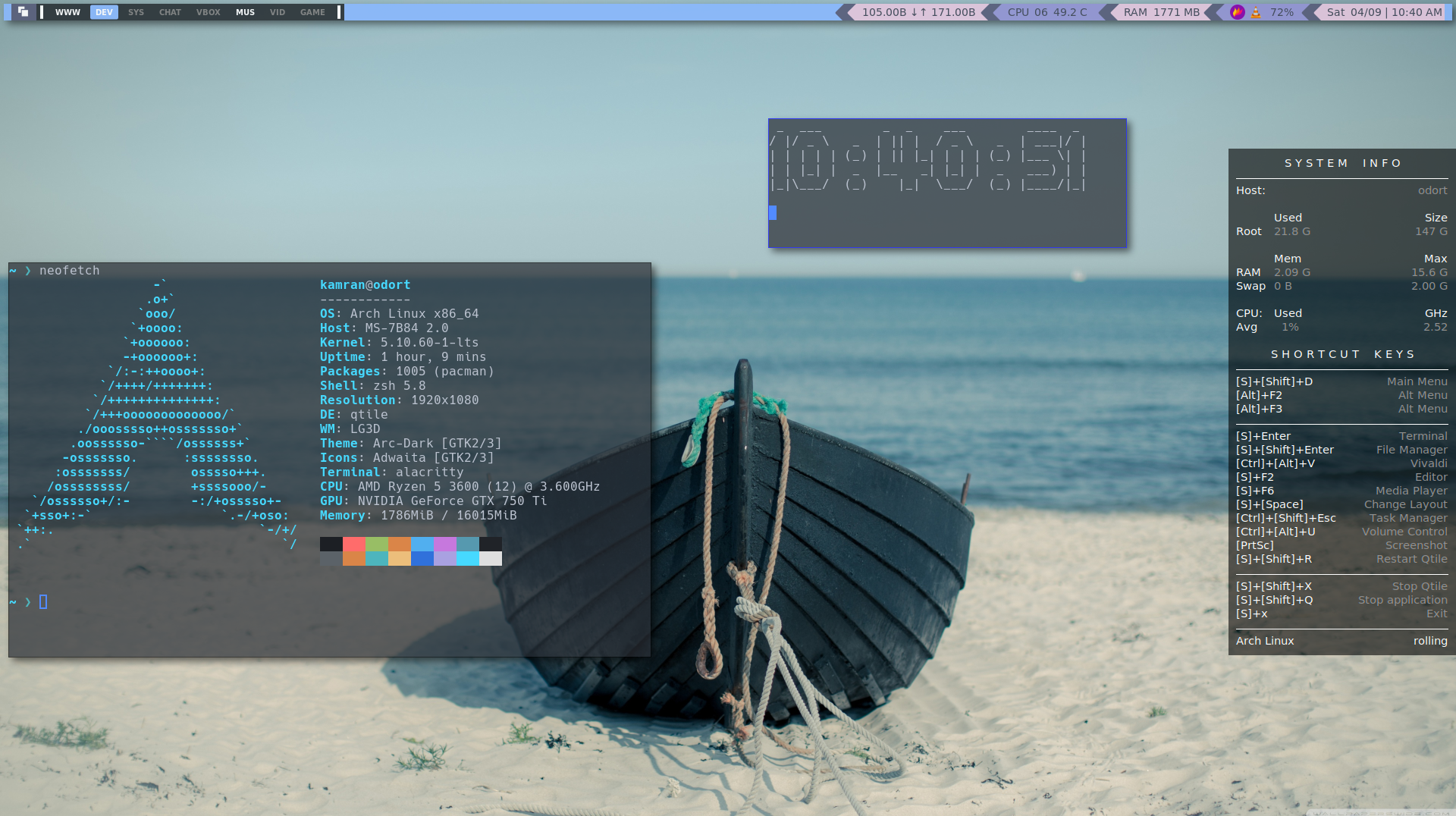Click the Root size value '147 G'
The width and height of the screenshot is (1456, 816).
click(x=1431, y=231)
